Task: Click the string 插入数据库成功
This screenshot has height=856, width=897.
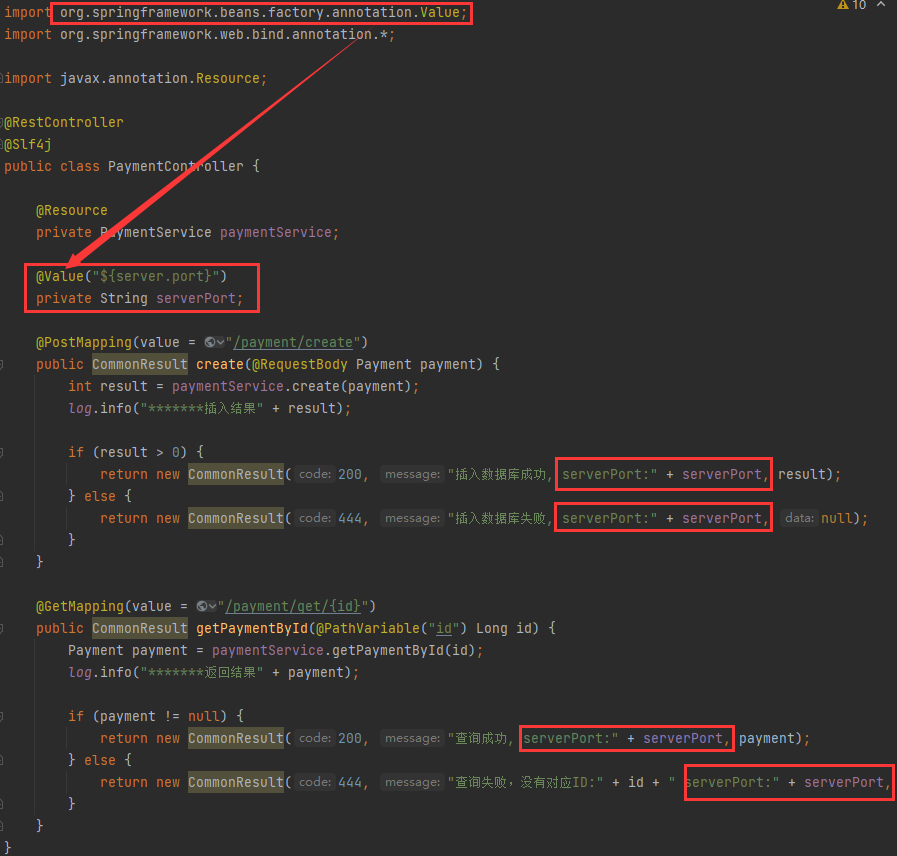Action: pos(500,474)
